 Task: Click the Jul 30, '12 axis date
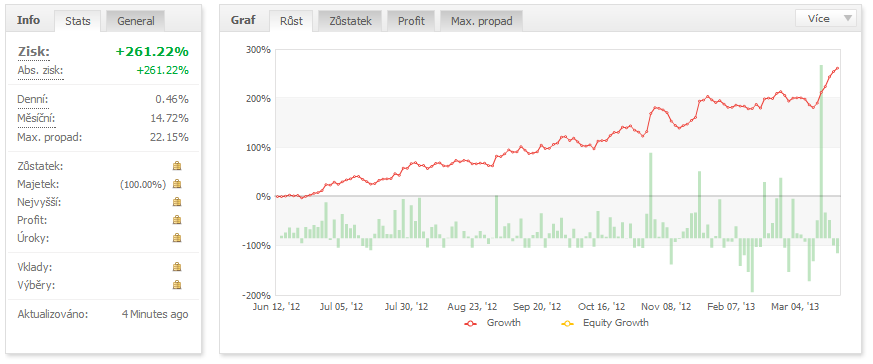405,307
